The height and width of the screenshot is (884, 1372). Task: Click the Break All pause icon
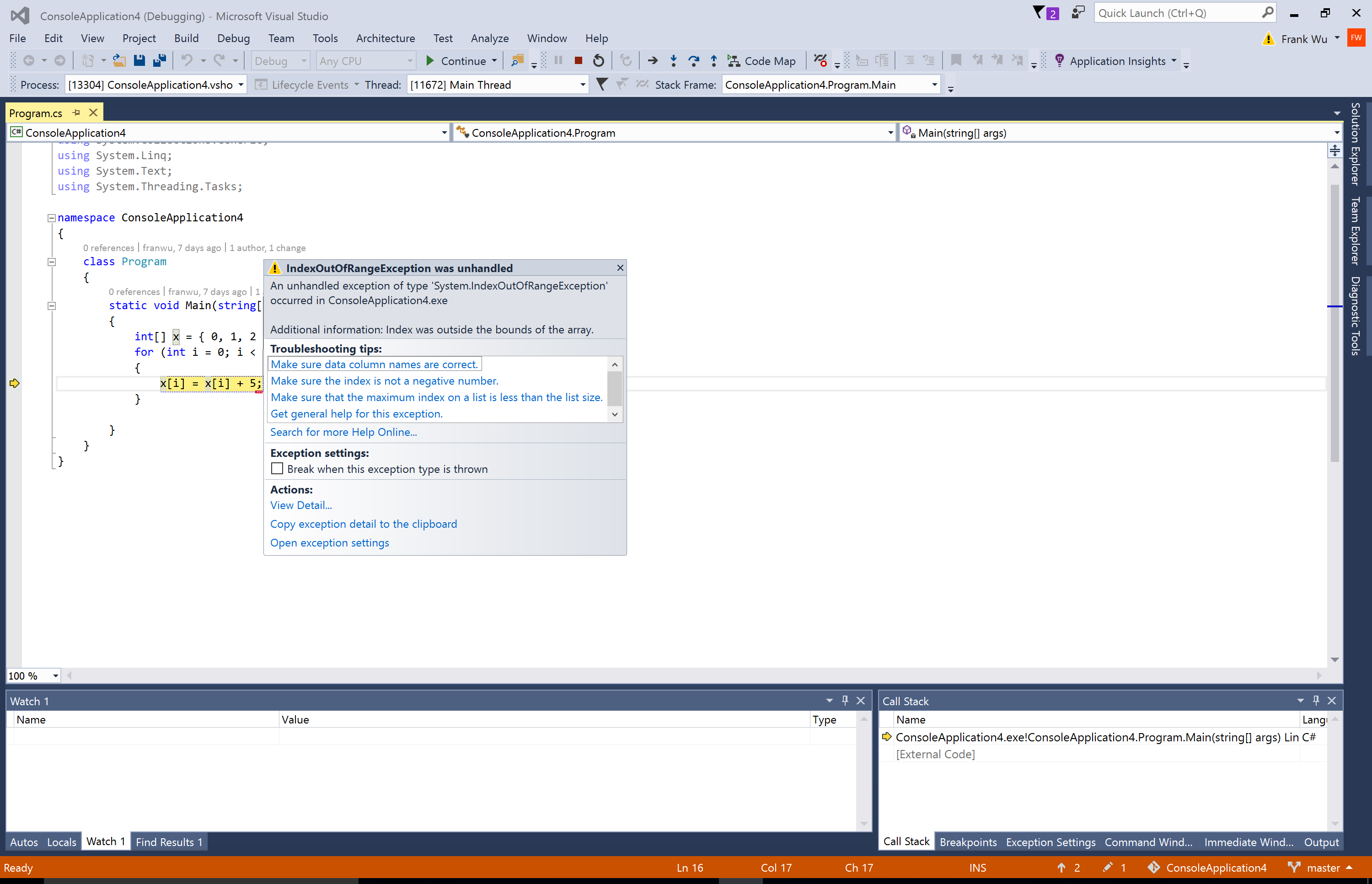click(558, 61)
